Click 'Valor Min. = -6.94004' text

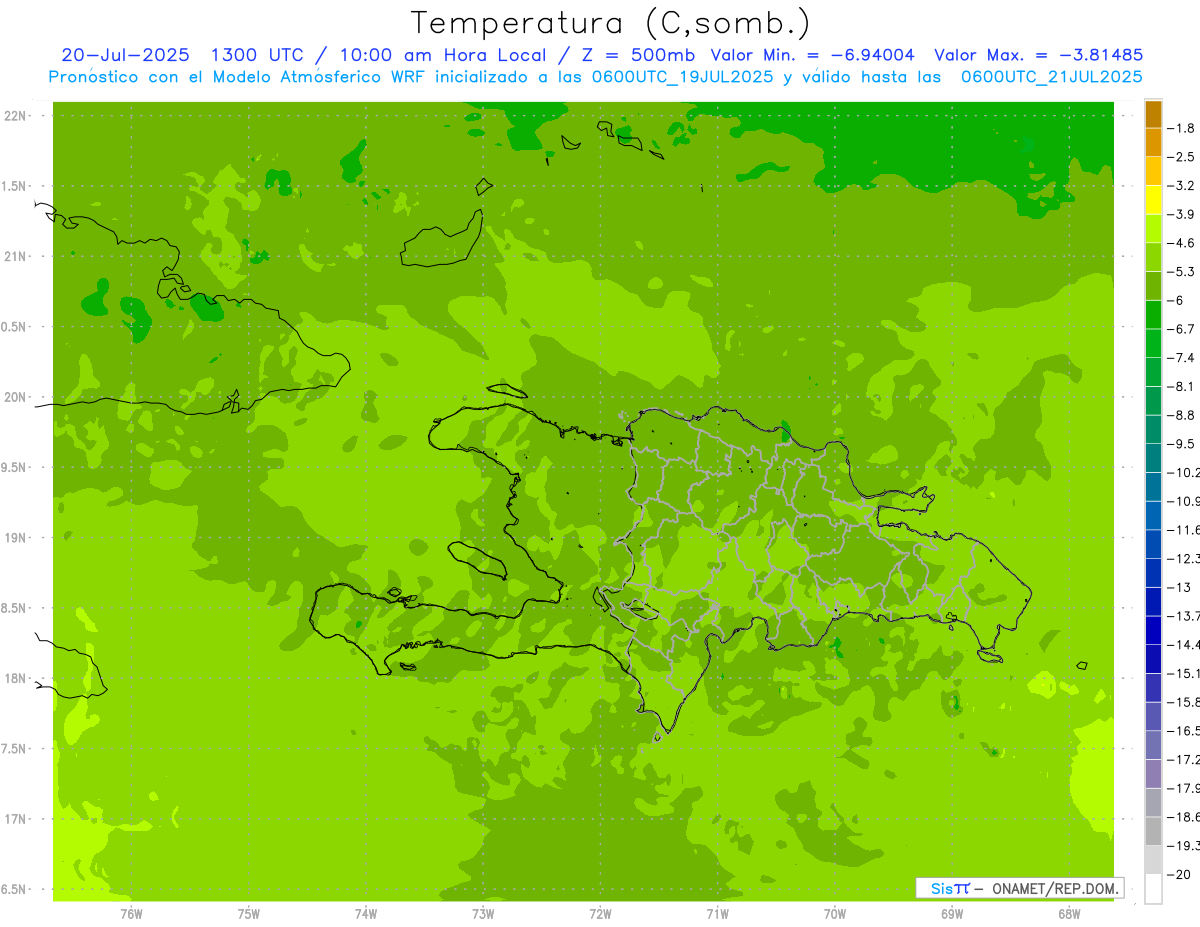click(x=812, y=55)
